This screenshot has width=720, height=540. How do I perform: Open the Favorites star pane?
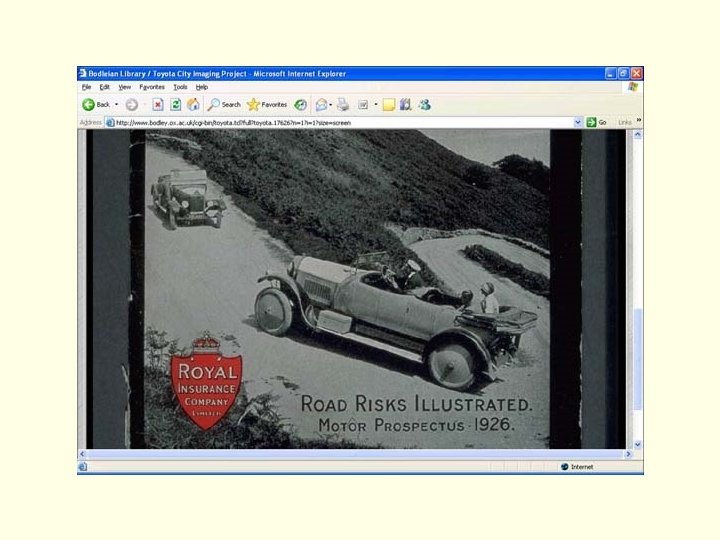click(267, 105)
